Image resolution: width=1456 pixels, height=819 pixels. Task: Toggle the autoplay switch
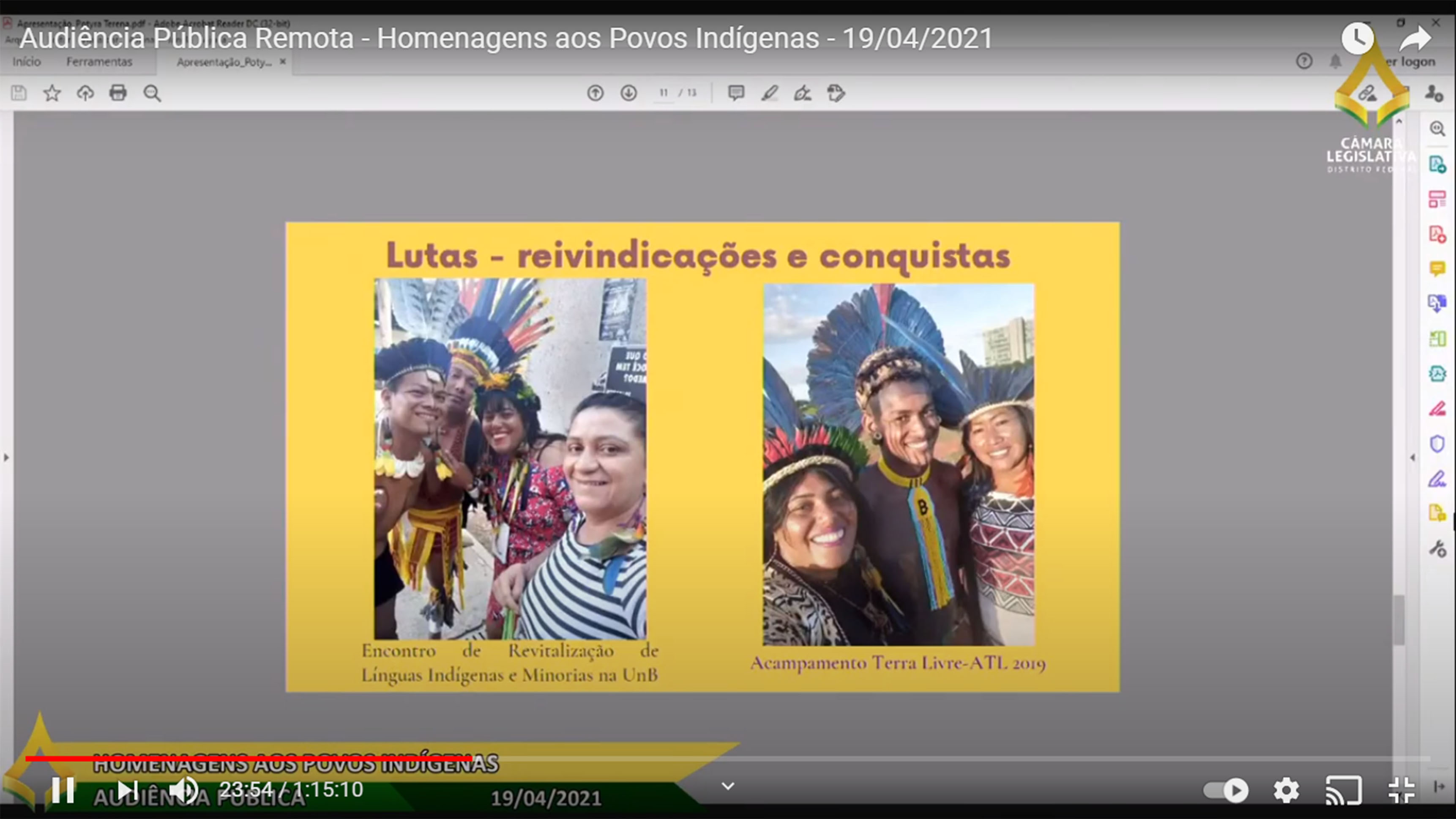[1225, 789]
